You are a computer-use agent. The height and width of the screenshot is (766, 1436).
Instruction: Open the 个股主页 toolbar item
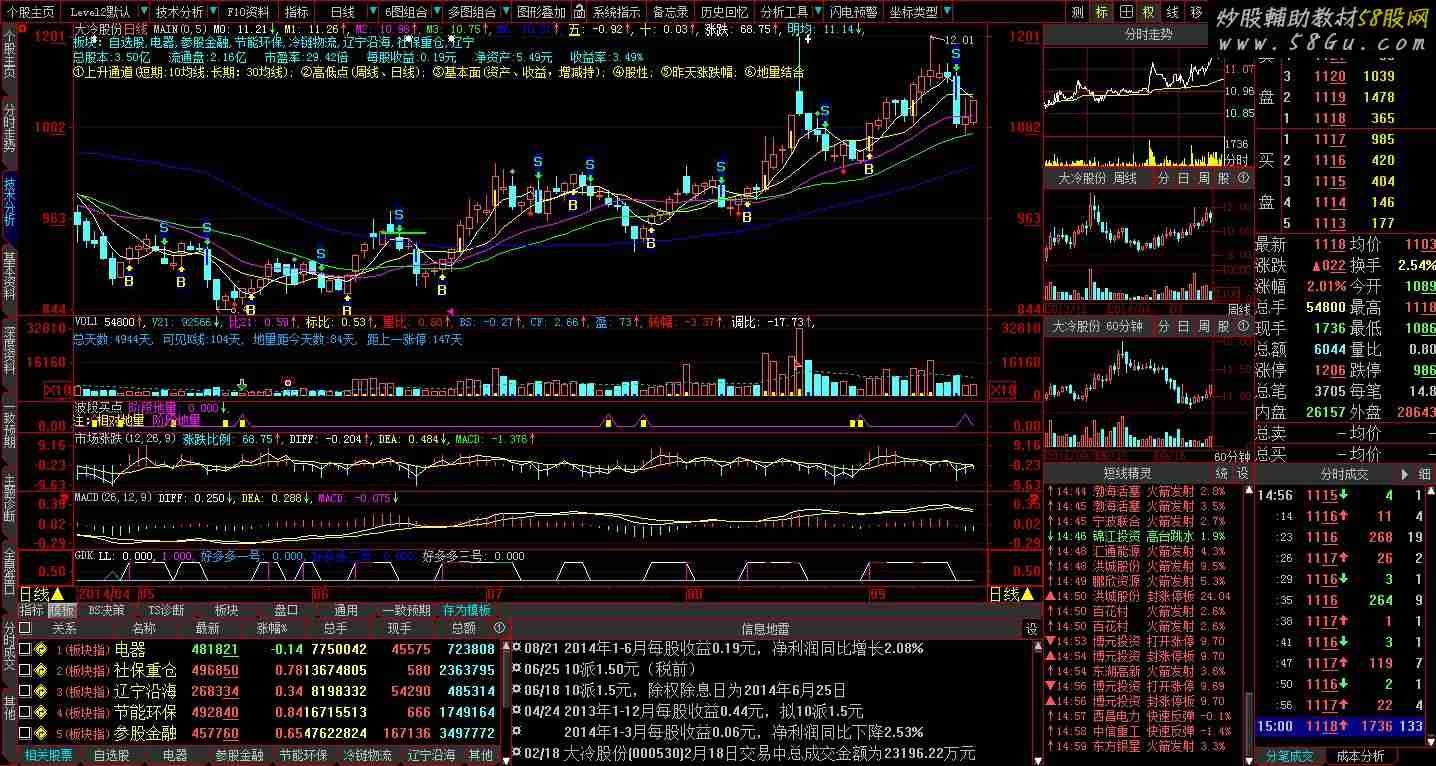[30, 12]
